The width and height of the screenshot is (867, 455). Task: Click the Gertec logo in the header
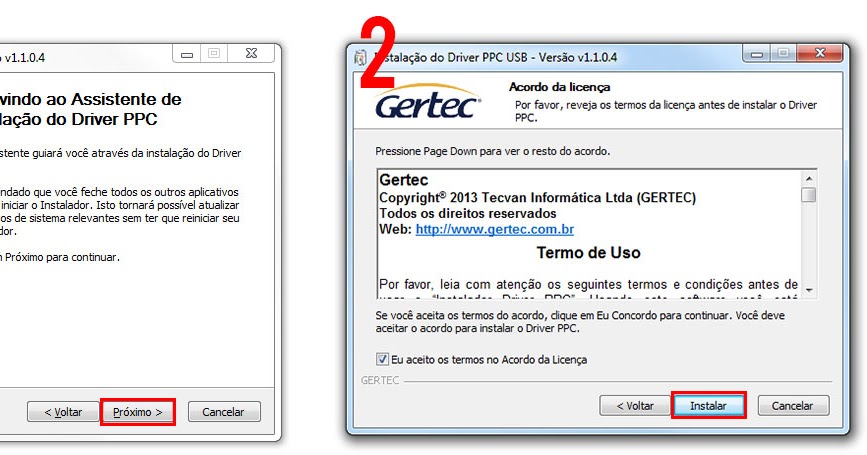coord(428,103)
